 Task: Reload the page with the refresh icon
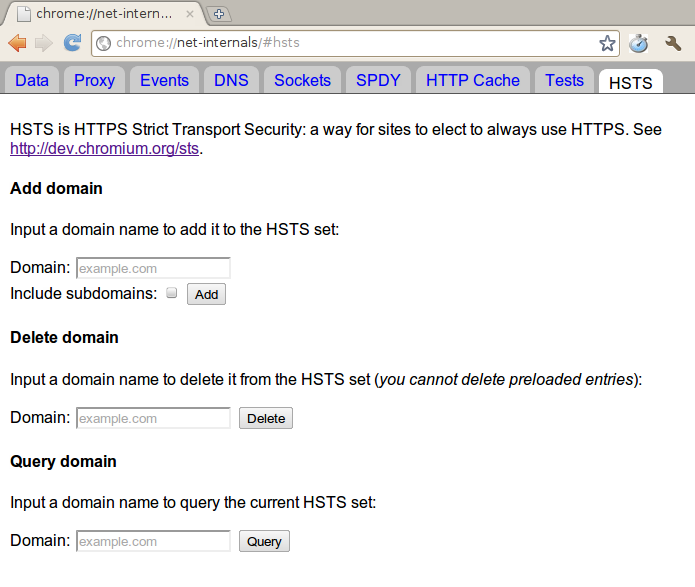click(72, 43)
